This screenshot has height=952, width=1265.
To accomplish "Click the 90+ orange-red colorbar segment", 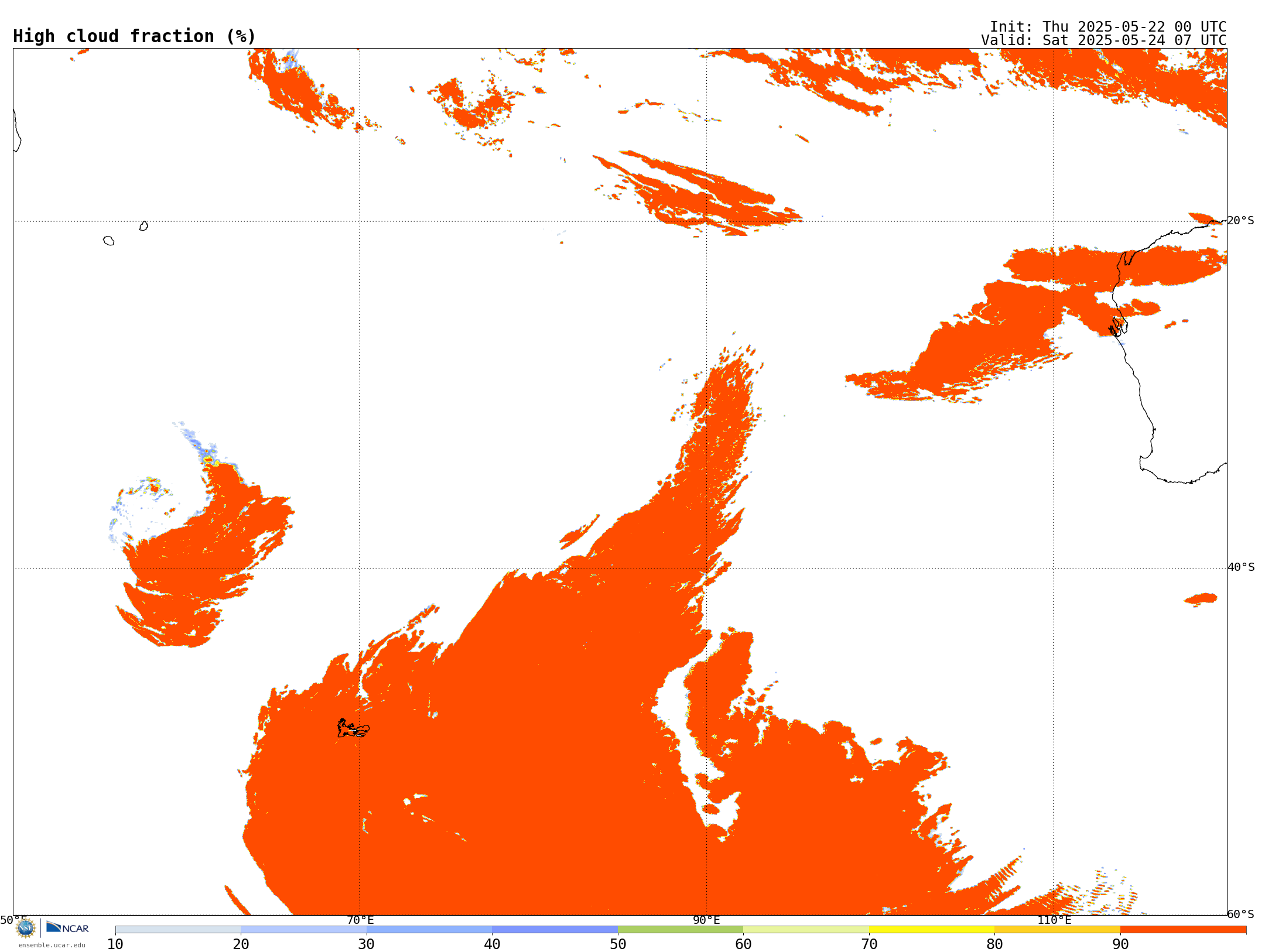I will point(1184,930).
